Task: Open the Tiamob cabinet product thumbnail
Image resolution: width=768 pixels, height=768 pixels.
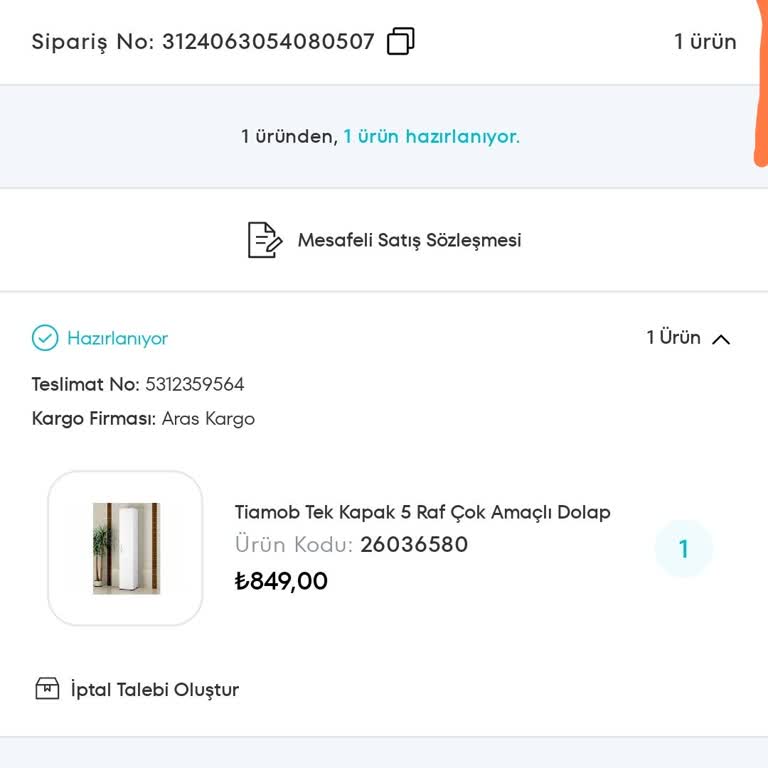Action: [x=126, y=548]
